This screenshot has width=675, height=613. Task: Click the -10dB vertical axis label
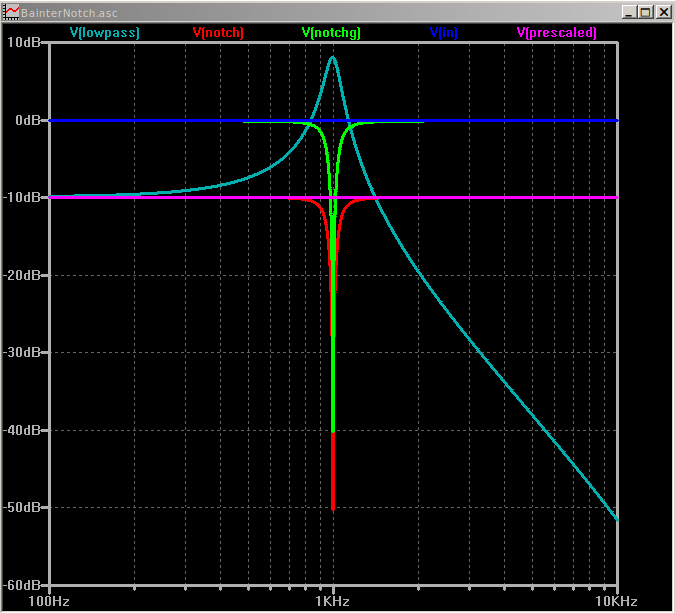[22, 197]
